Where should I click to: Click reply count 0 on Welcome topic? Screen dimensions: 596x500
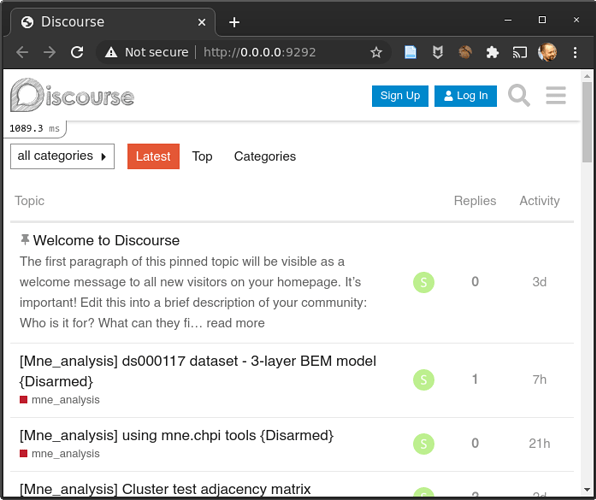click(x=475, y=282)
